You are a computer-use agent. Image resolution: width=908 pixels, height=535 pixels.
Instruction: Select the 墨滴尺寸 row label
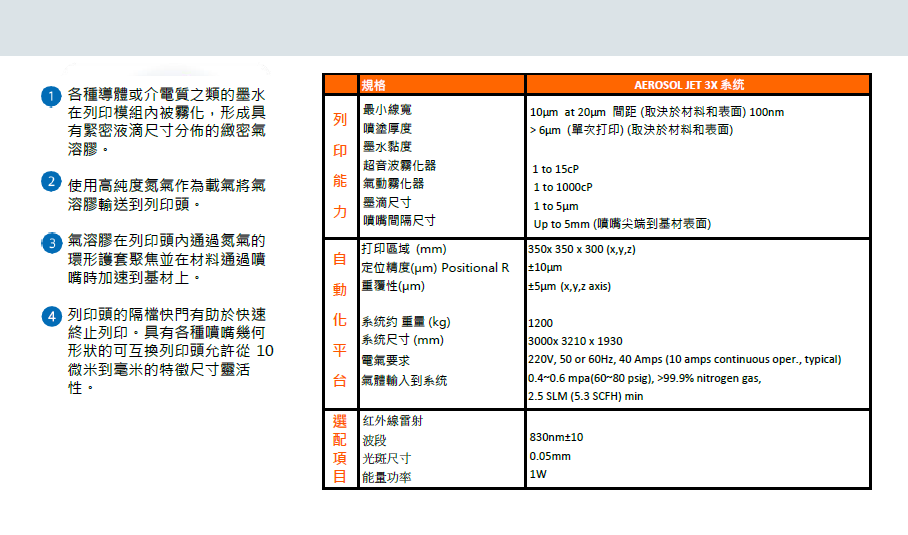coord(387,202)
